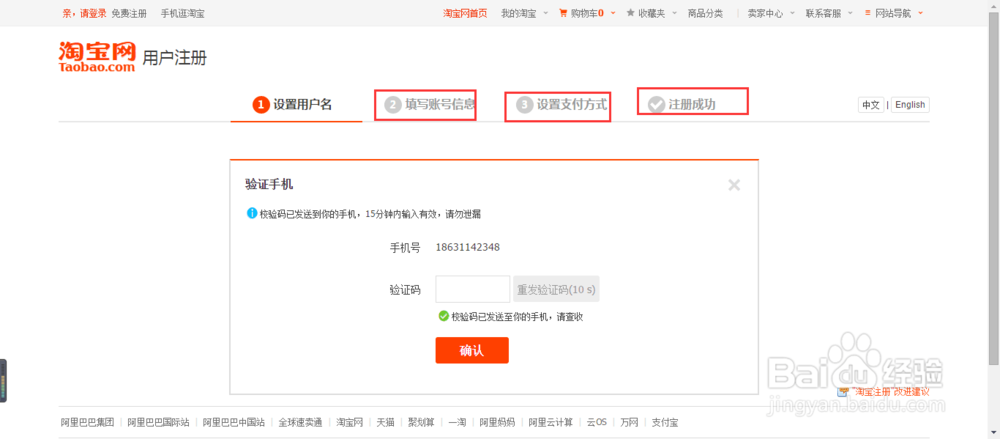This screenshot has height=439, width=1000.
Task: Select step 2 填写账号信息 tab
Action: pos(430,105)
